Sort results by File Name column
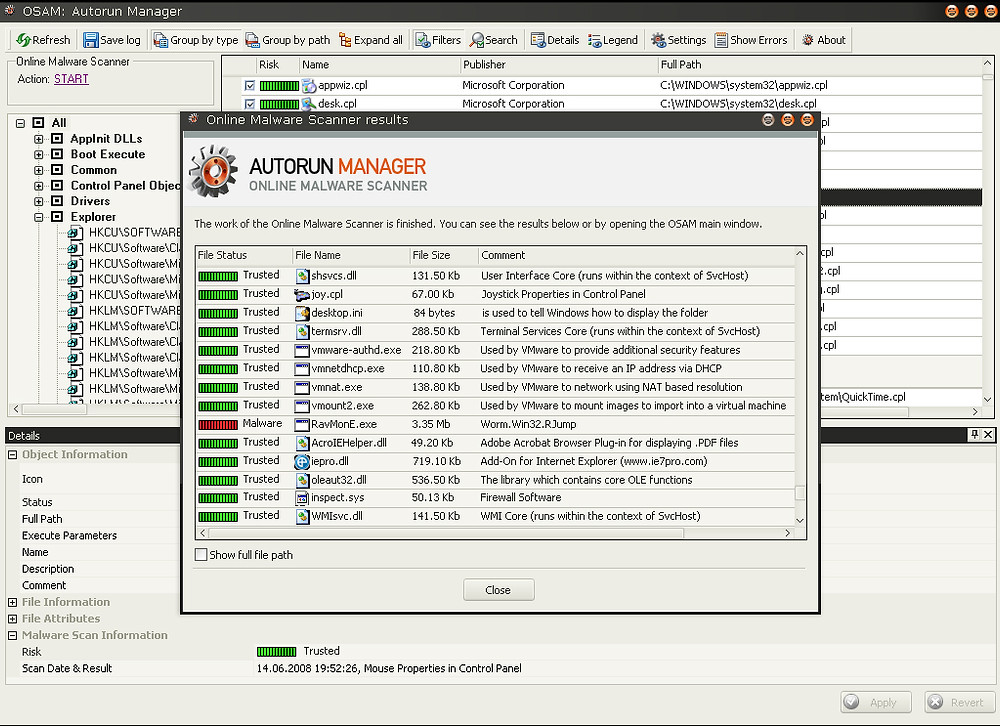 point(351,255)
